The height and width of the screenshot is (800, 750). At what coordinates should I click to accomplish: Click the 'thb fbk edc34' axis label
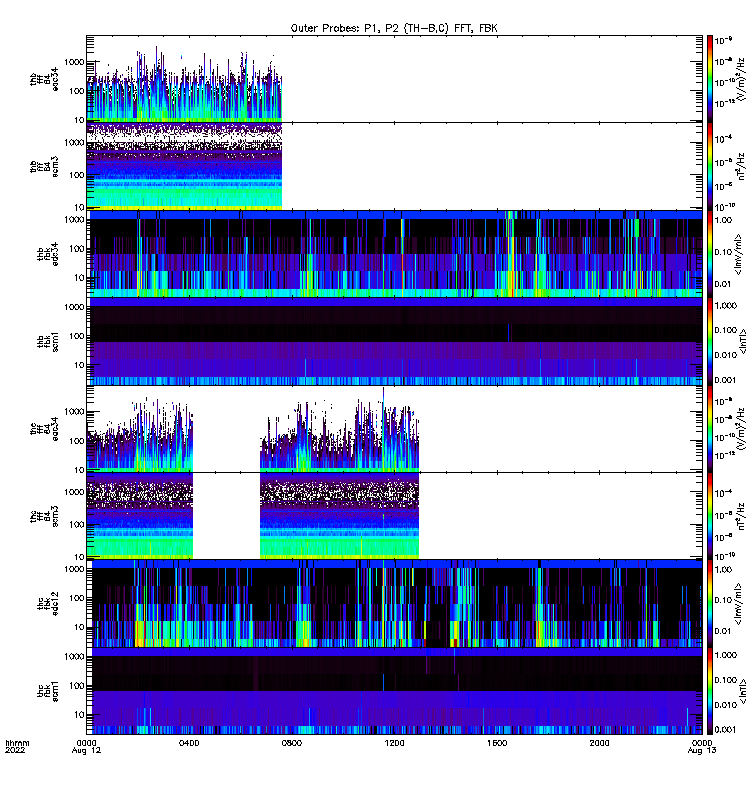pyautogui.click(x=48, y=254)
